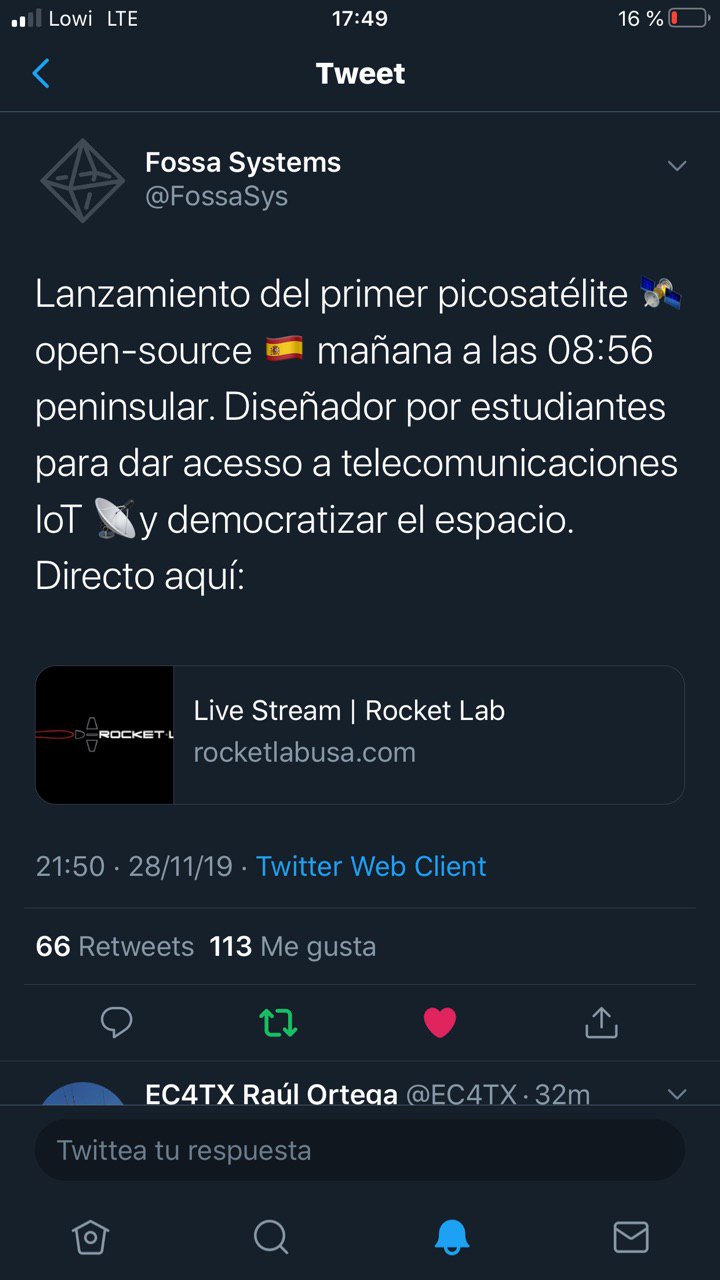Open the Rocket Lab Live Stream card

point(360,735)
